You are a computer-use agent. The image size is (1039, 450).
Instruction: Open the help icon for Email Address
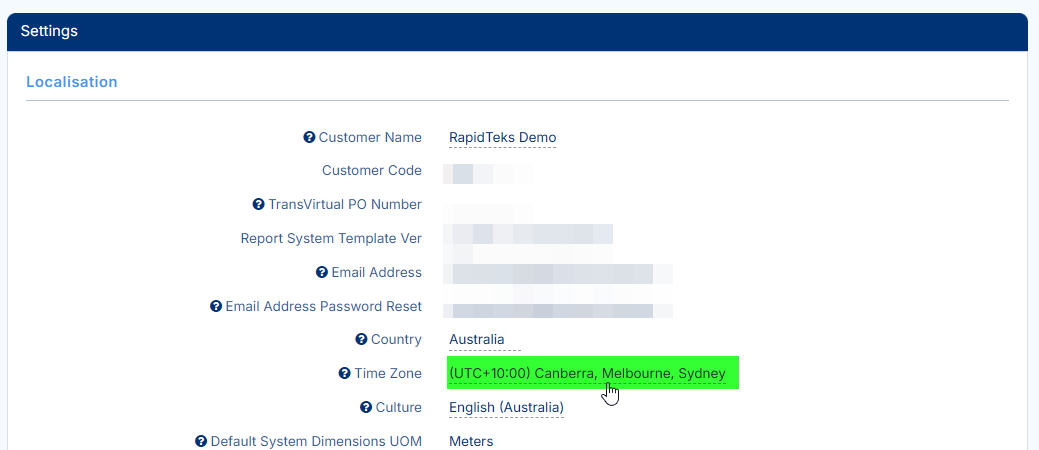click(x=322, y=272)
